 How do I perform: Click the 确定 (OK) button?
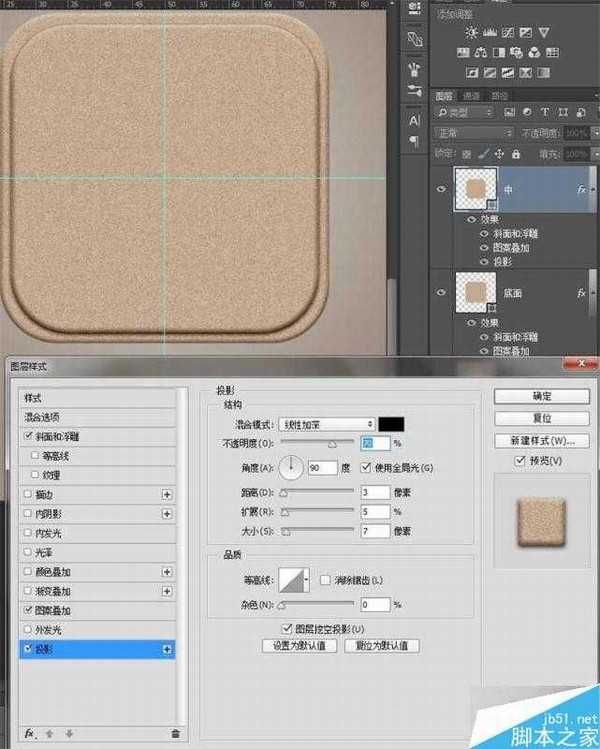542,396
